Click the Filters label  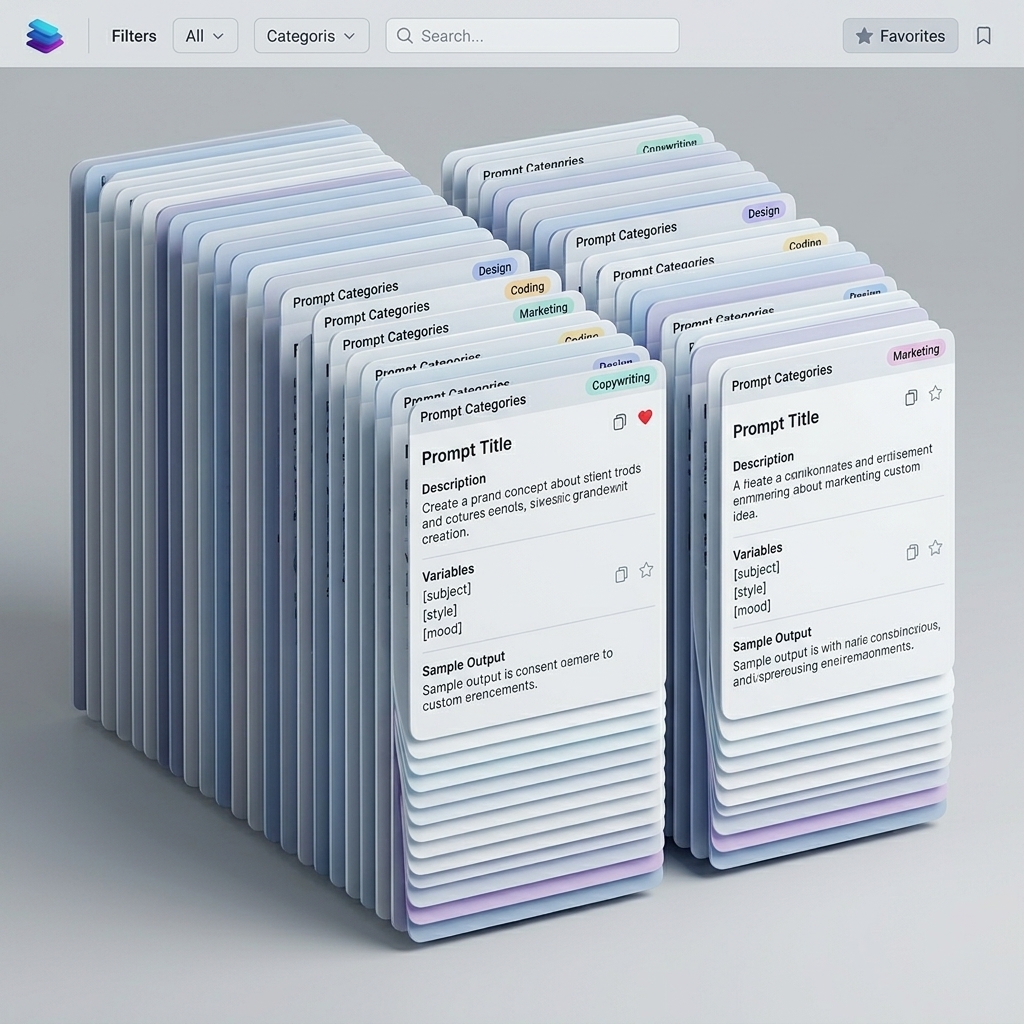pyautogui.click(x=134, y=36)
